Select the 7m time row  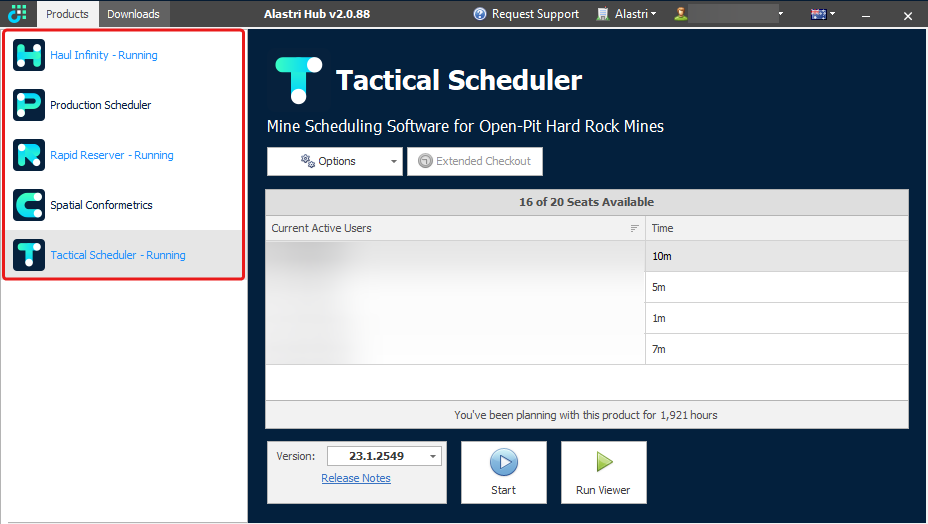click(776, 349)
